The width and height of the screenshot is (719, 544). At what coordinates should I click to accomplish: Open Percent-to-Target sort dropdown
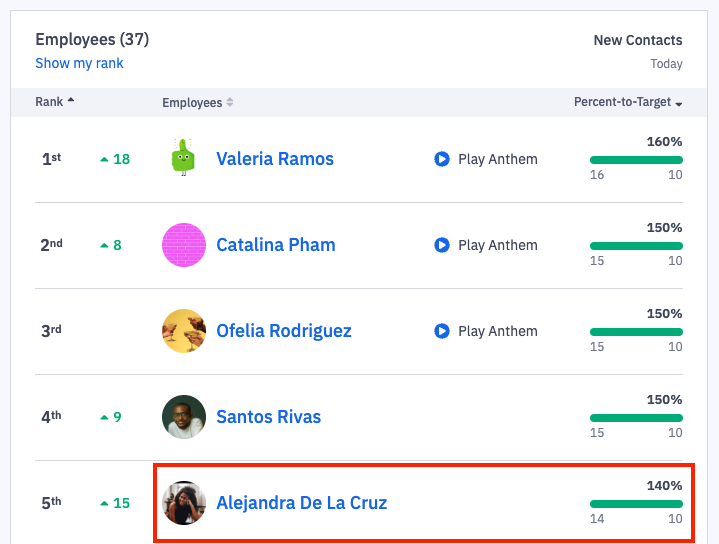coord(628,103)
